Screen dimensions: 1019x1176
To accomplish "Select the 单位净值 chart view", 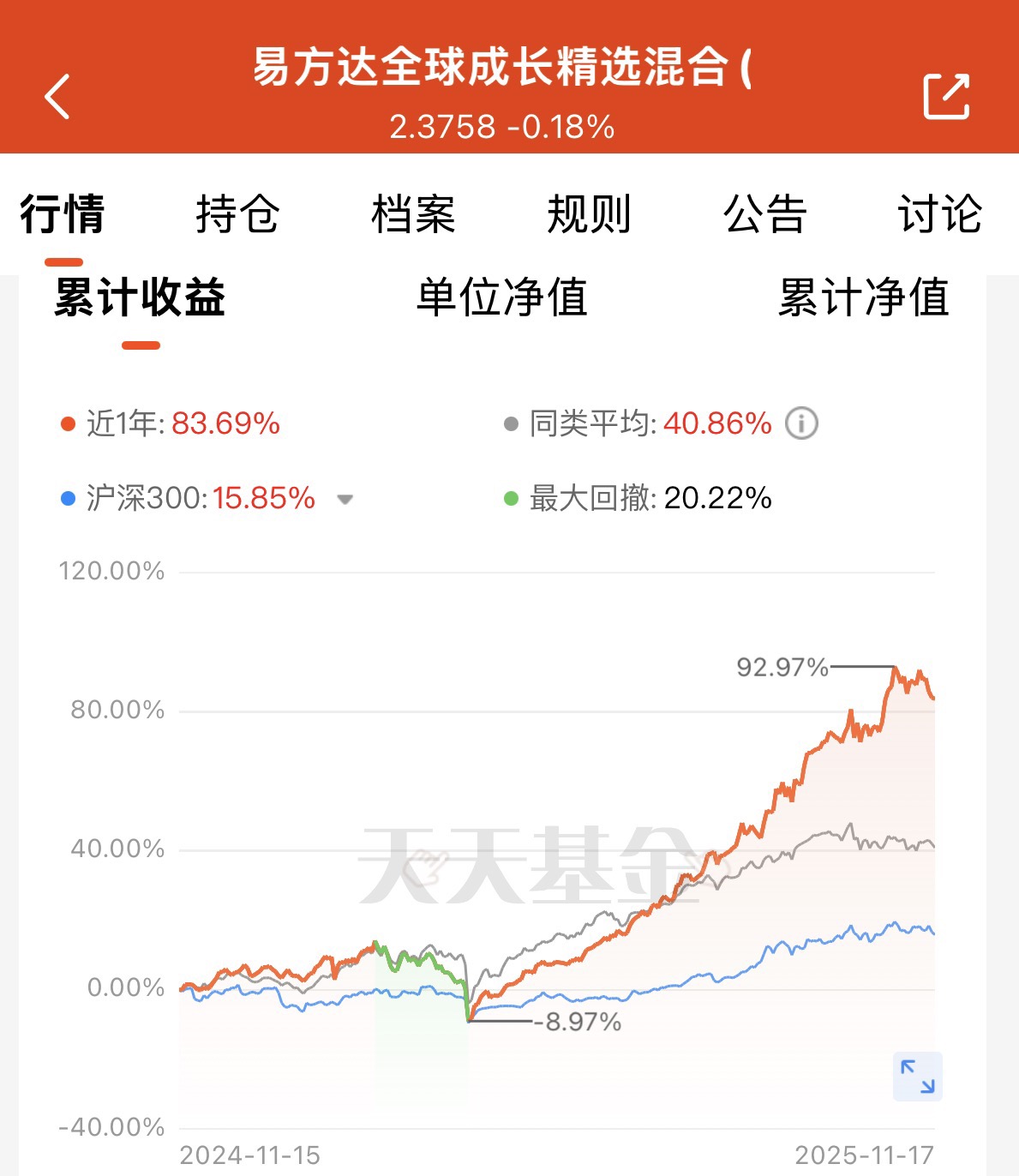I will (502, 297).
